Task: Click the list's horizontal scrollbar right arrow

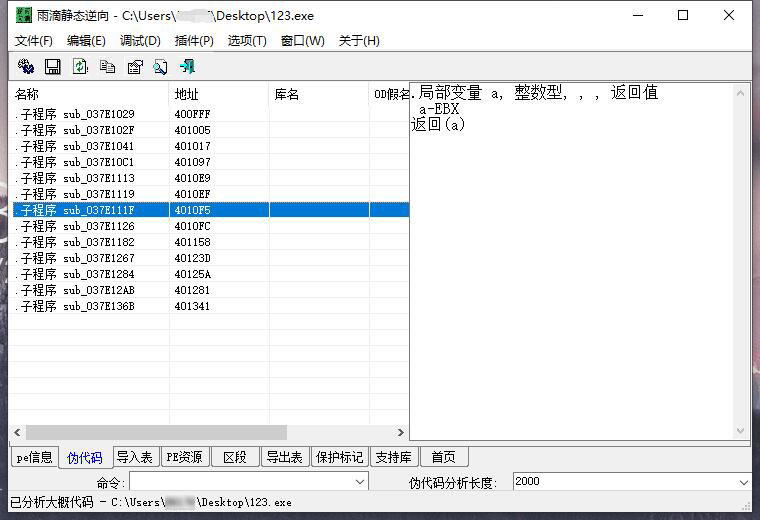Action: (x=401, y=433)
